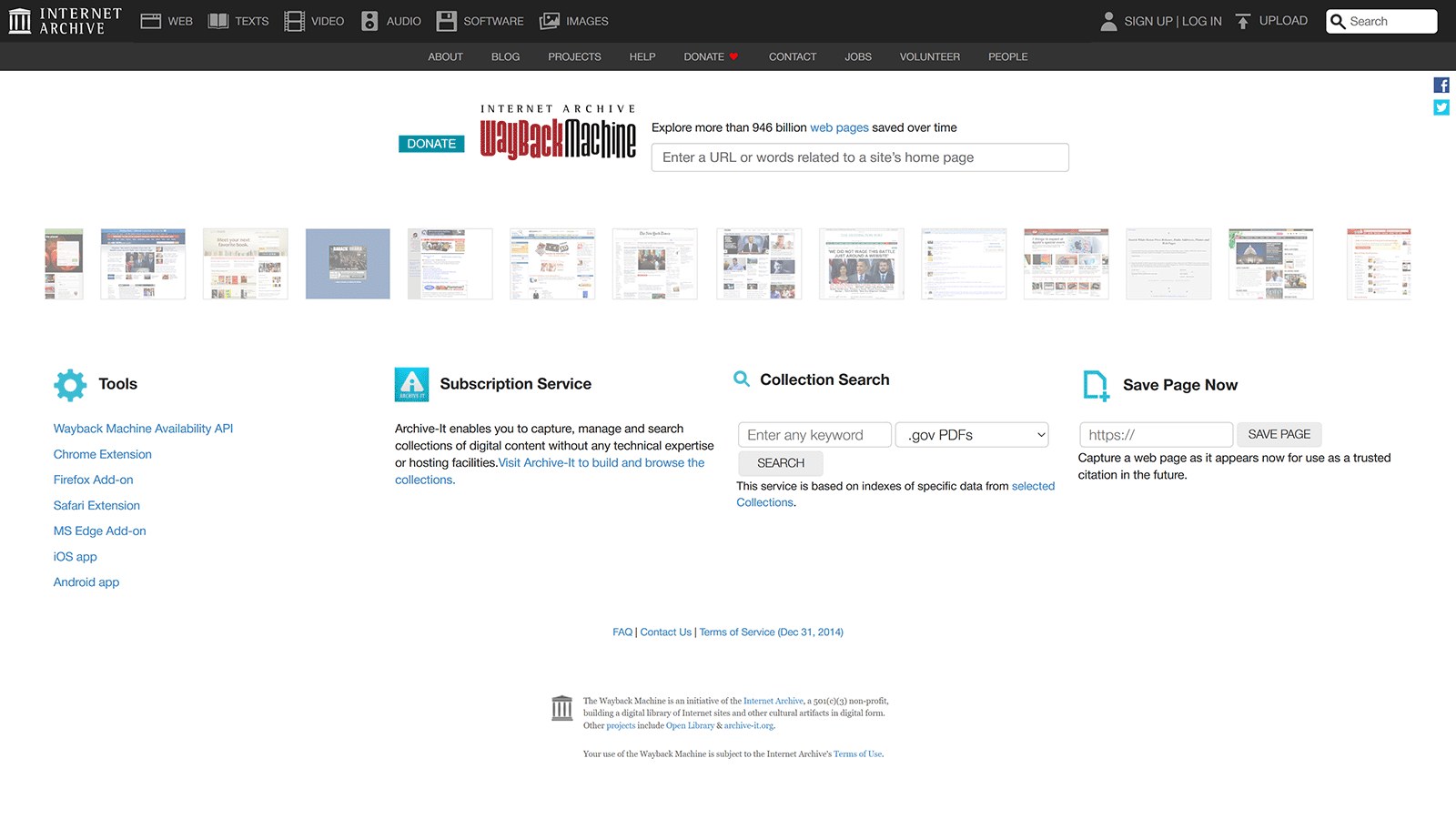This screenshot has height=819, width=1456.
Task: Open the .gov PDFs collection dropdown
Action: [971, 434]
